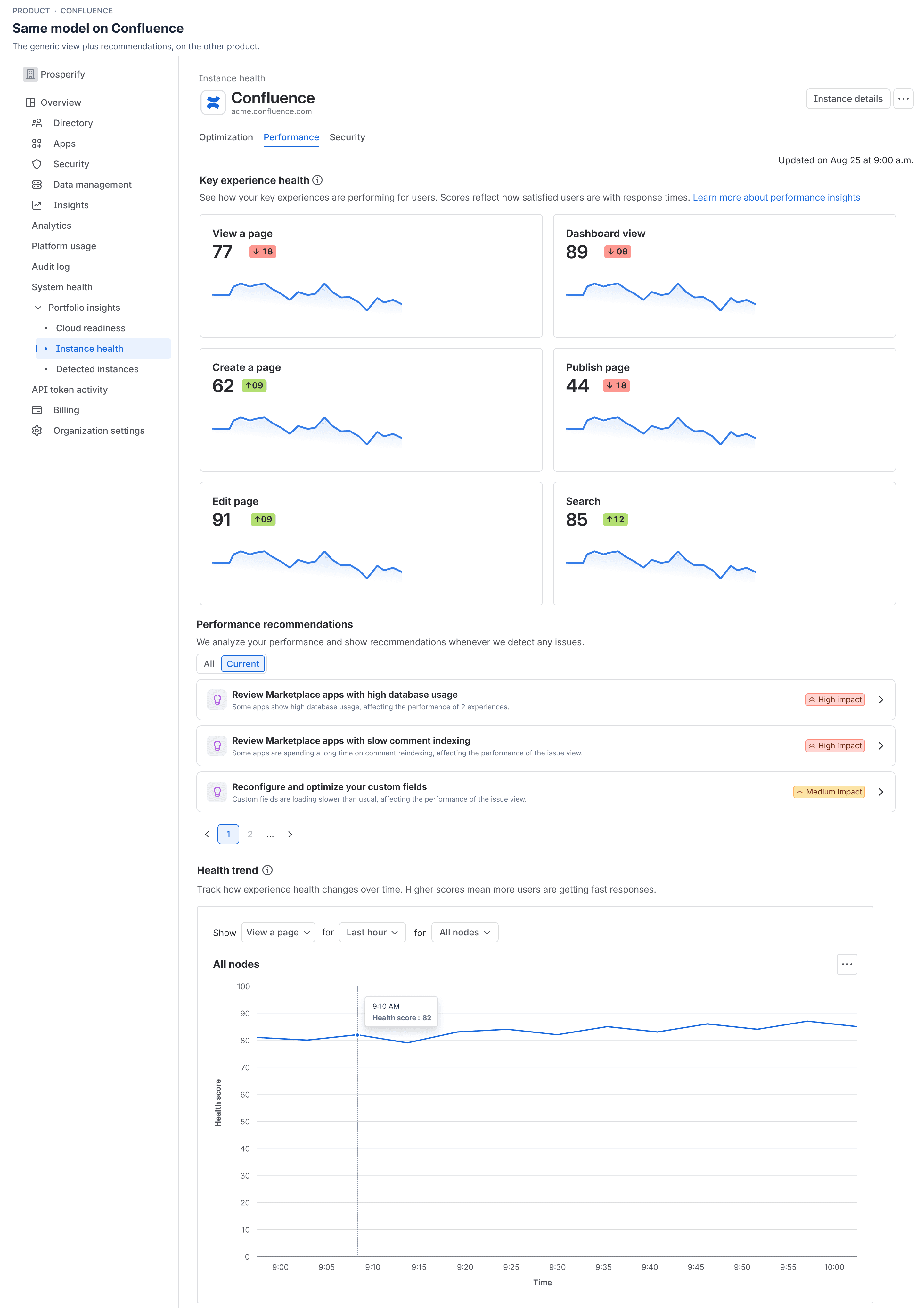The image size is (924, 1308).
Task: Click the Instance details button
Action: point(848,99)
